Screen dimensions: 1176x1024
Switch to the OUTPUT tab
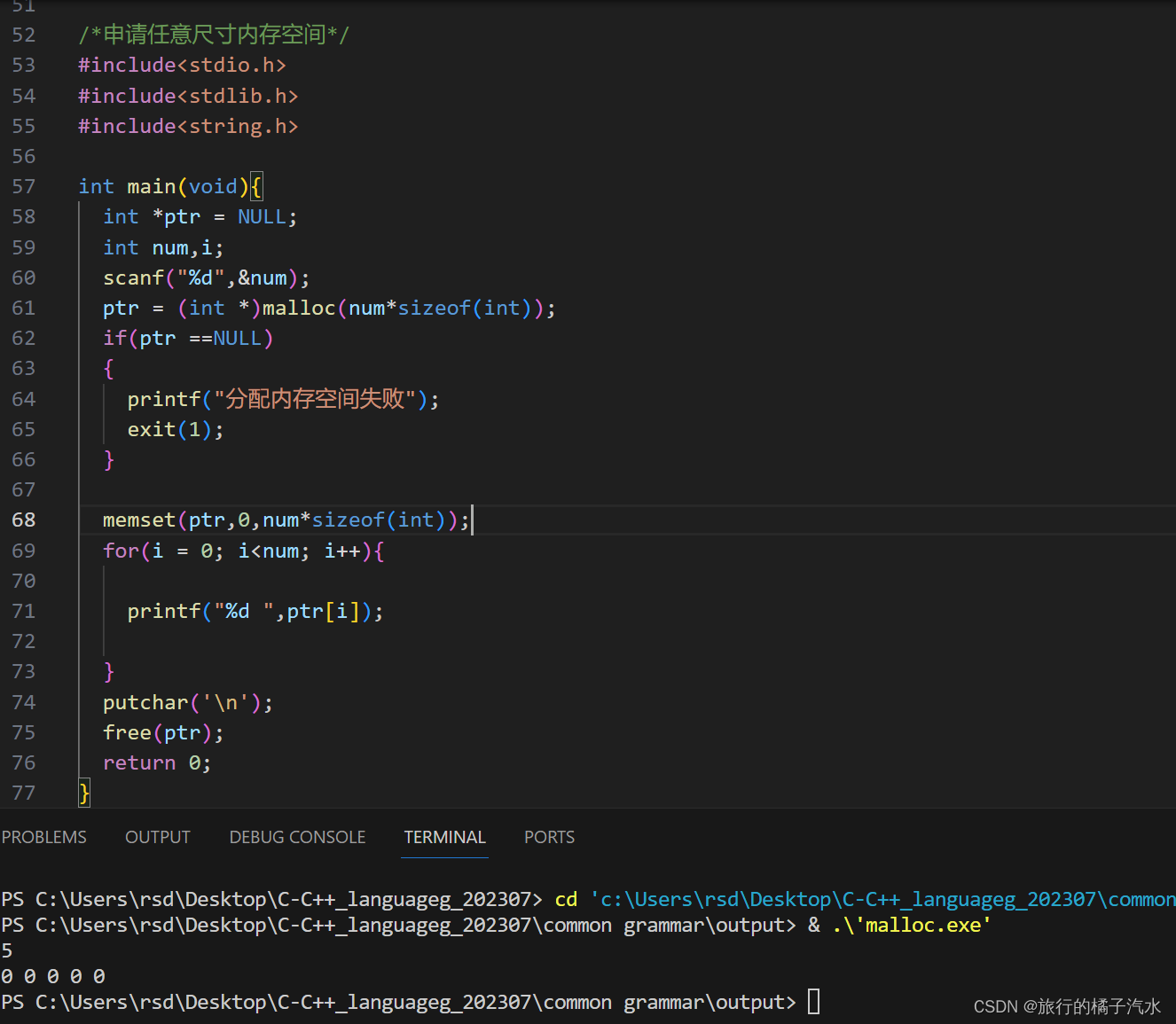pyautogui.click(x=158, y=837)
